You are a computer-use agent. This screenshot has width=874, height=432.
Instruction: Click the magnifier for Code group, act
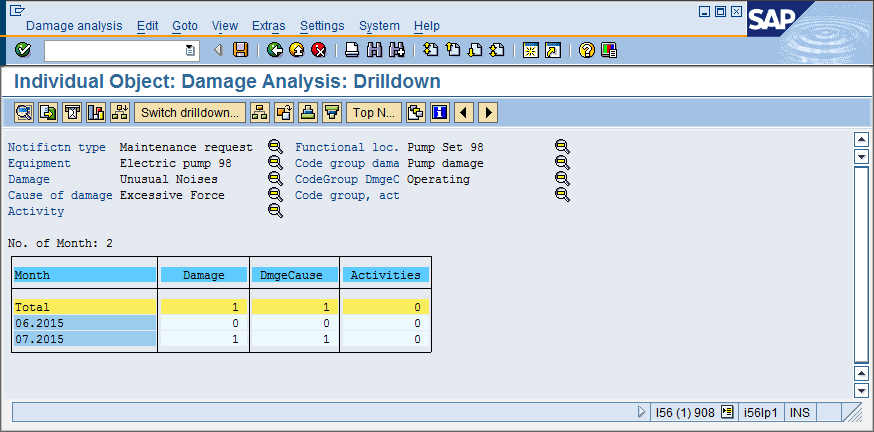(x=562, y=195)
